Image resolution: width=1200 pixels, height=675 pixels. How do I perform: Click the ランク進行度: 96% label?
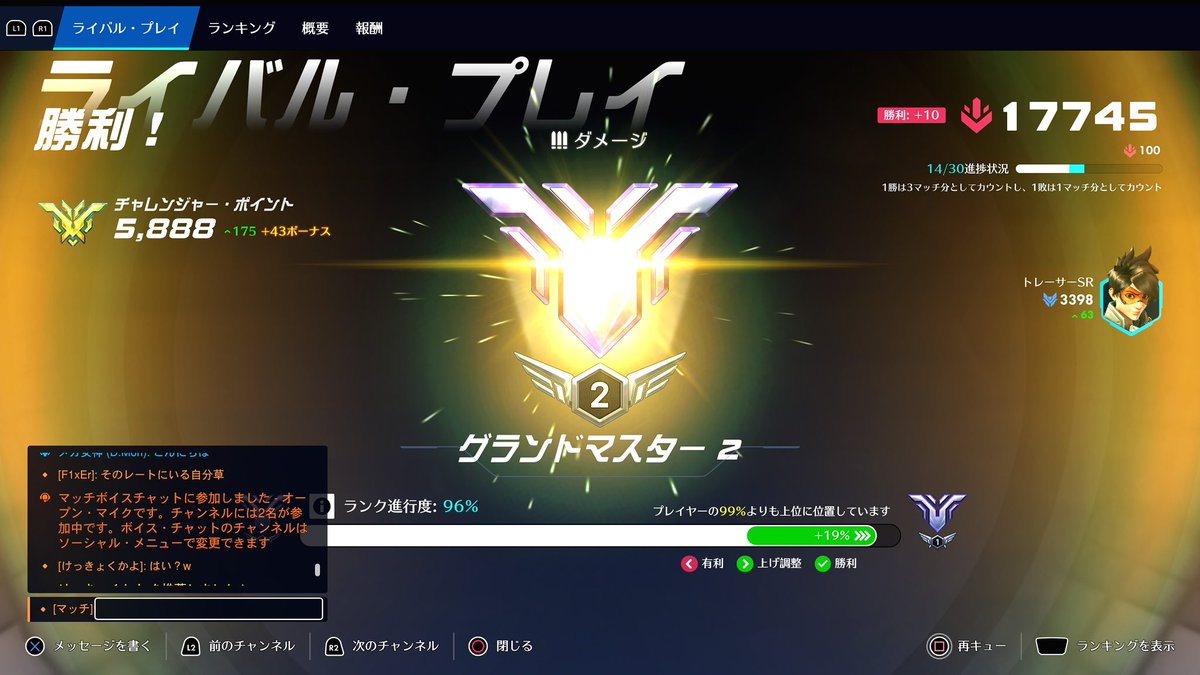(411, 506)
